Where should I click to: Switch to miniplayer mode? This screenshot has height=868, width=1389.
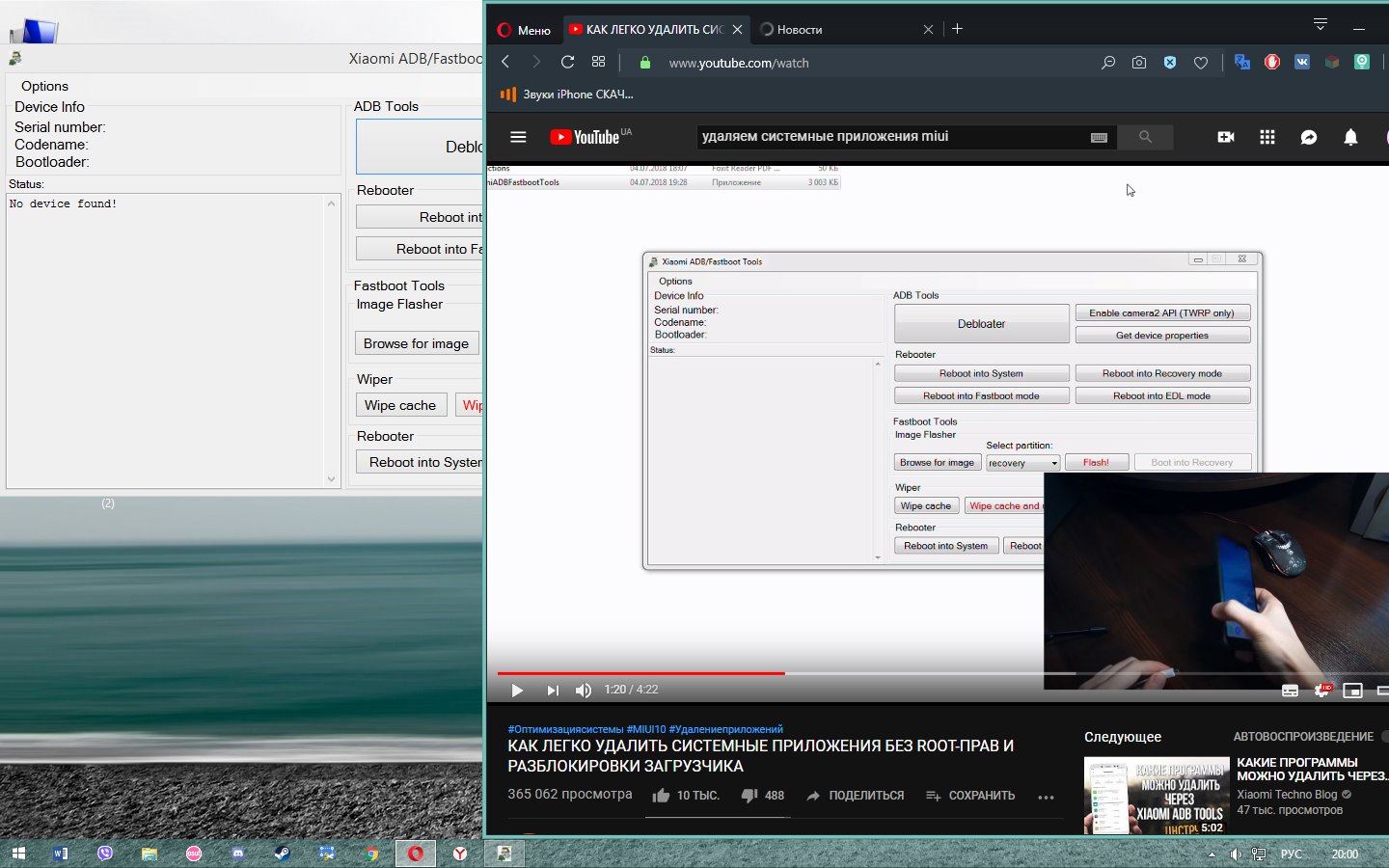tap(1352, 690)
